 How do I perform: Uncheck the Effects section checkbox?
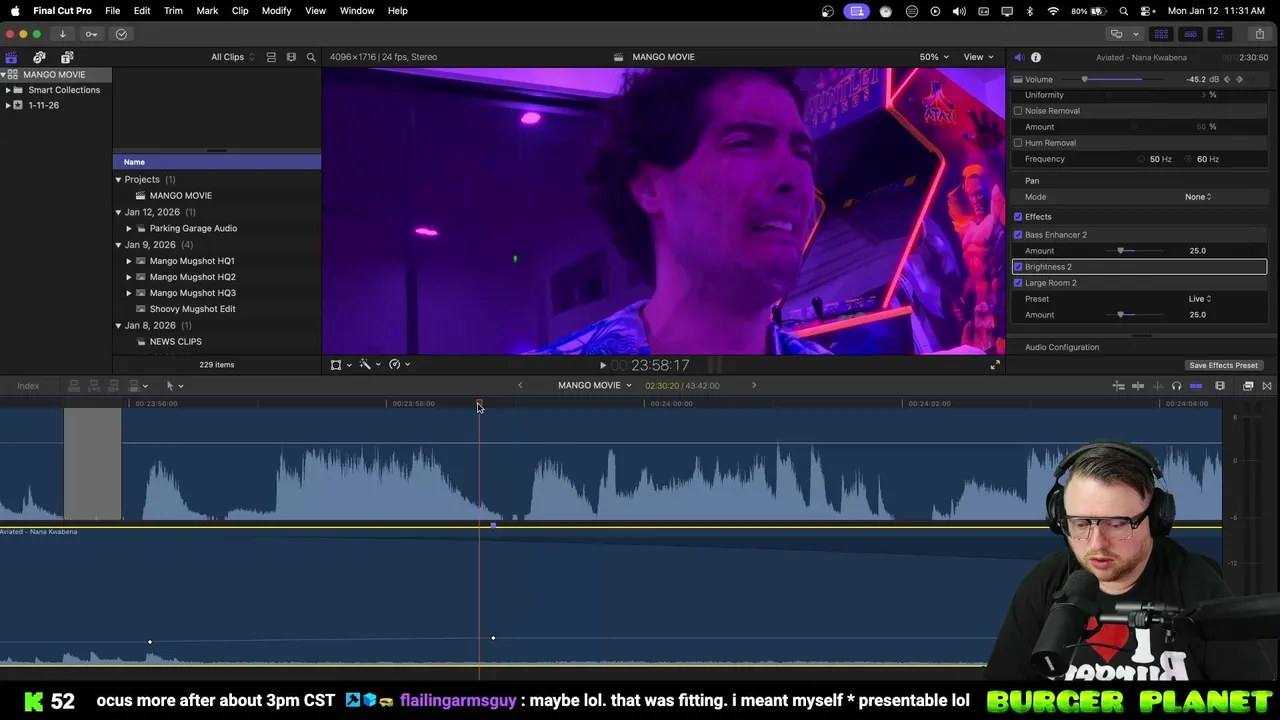[1018, 217]
